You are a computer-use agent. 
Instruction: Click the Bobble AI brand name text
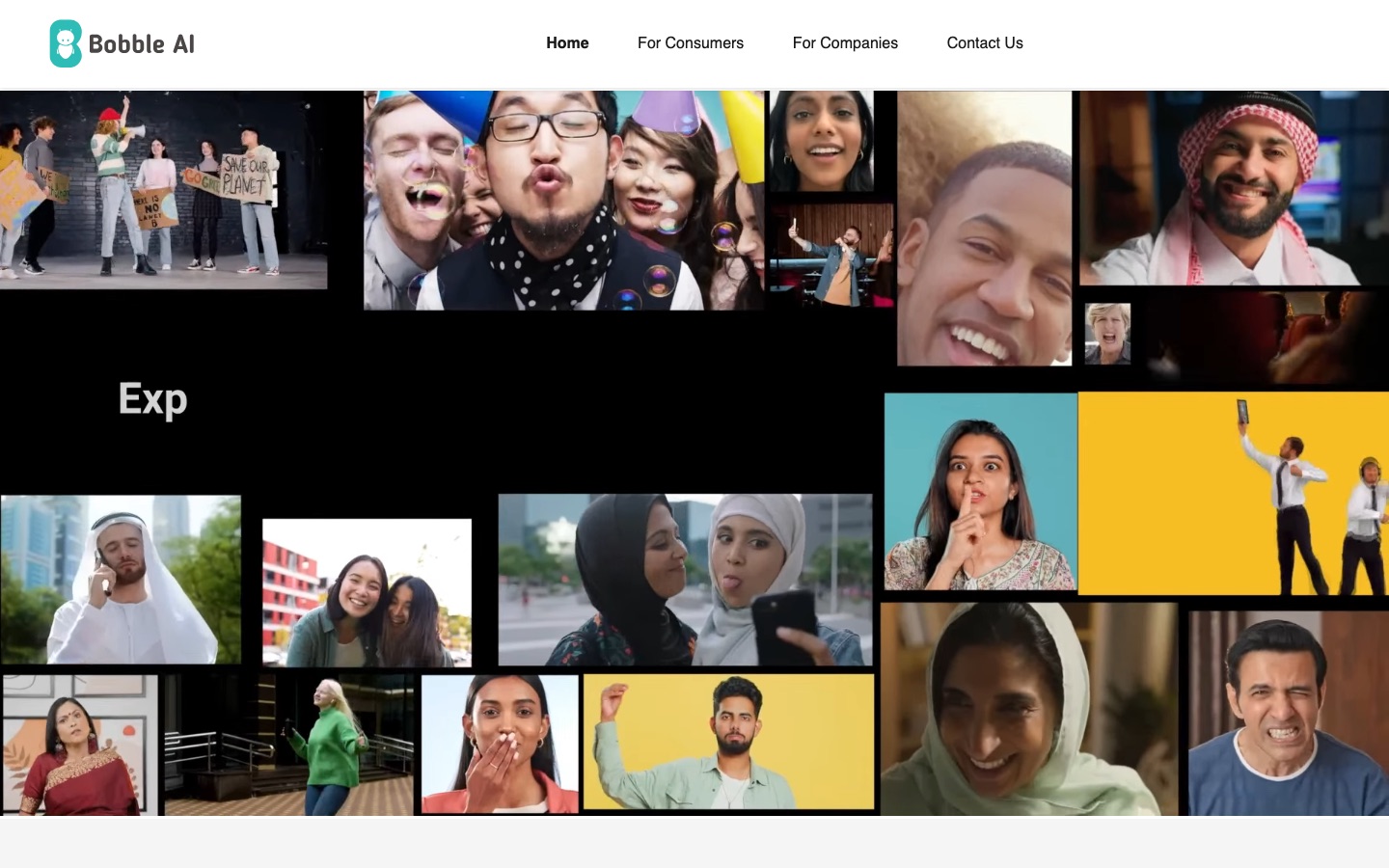142,44
